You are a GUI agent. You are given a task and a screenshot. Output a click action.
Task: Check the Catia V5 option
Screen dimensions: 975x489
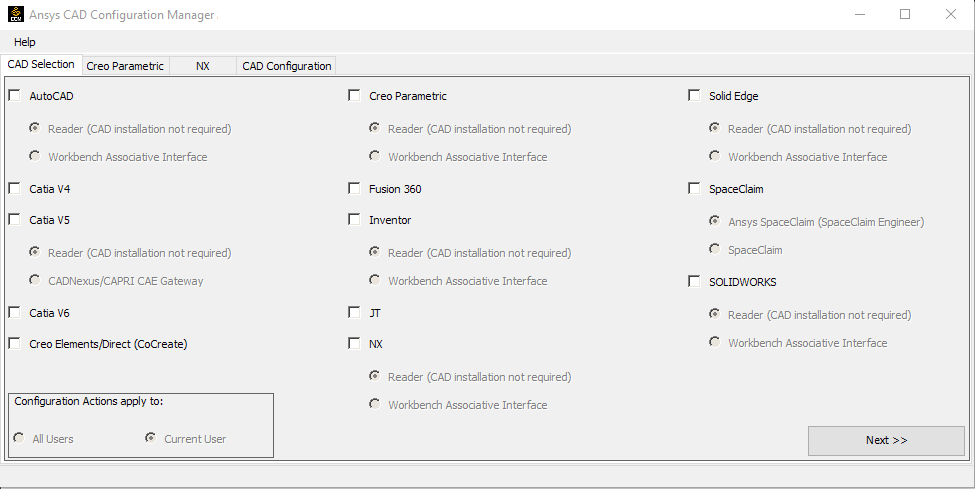[15, 220]
